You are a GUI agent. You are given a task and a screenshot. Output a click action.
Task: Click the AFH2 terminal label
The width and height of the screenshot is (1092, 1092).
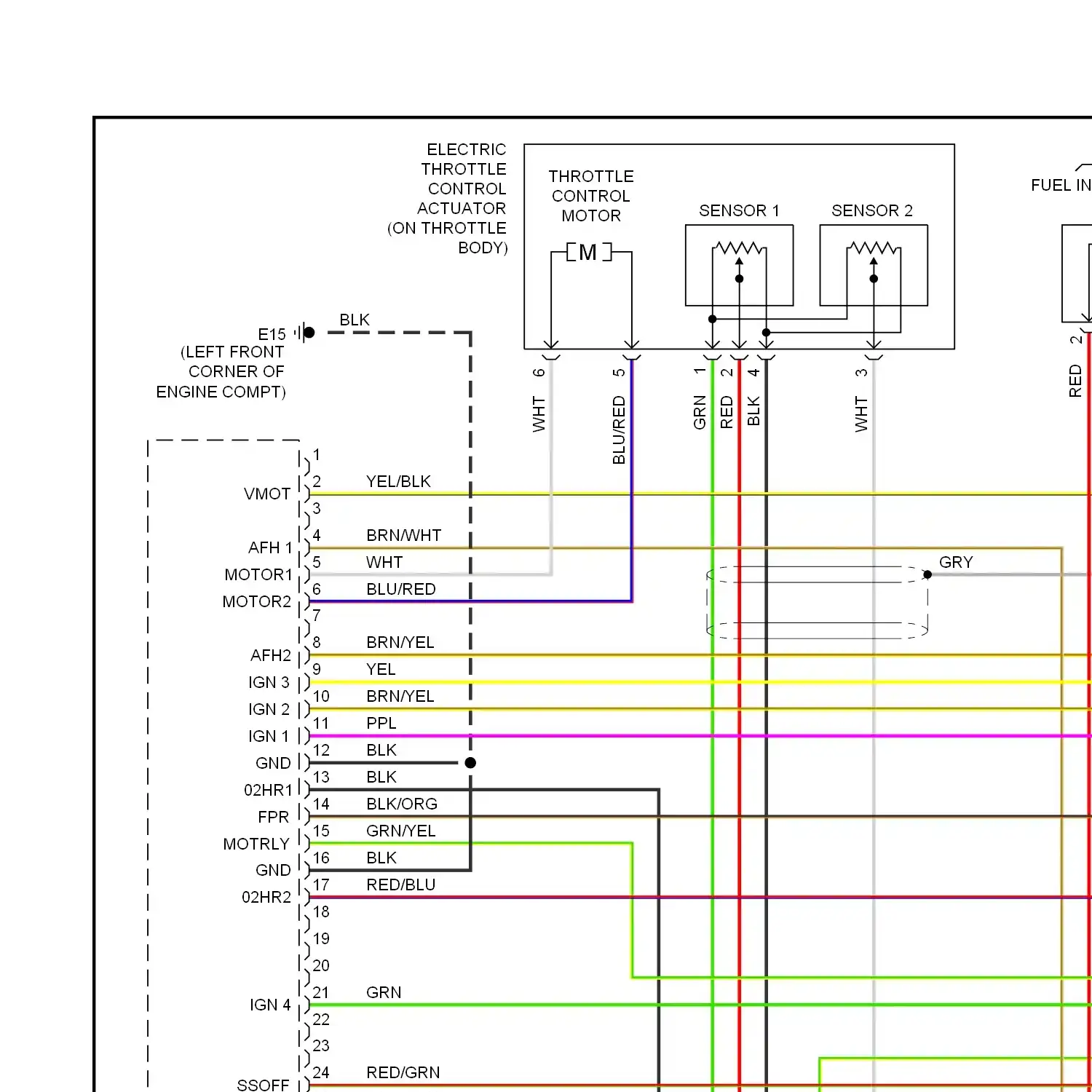(x=271, y=655)
